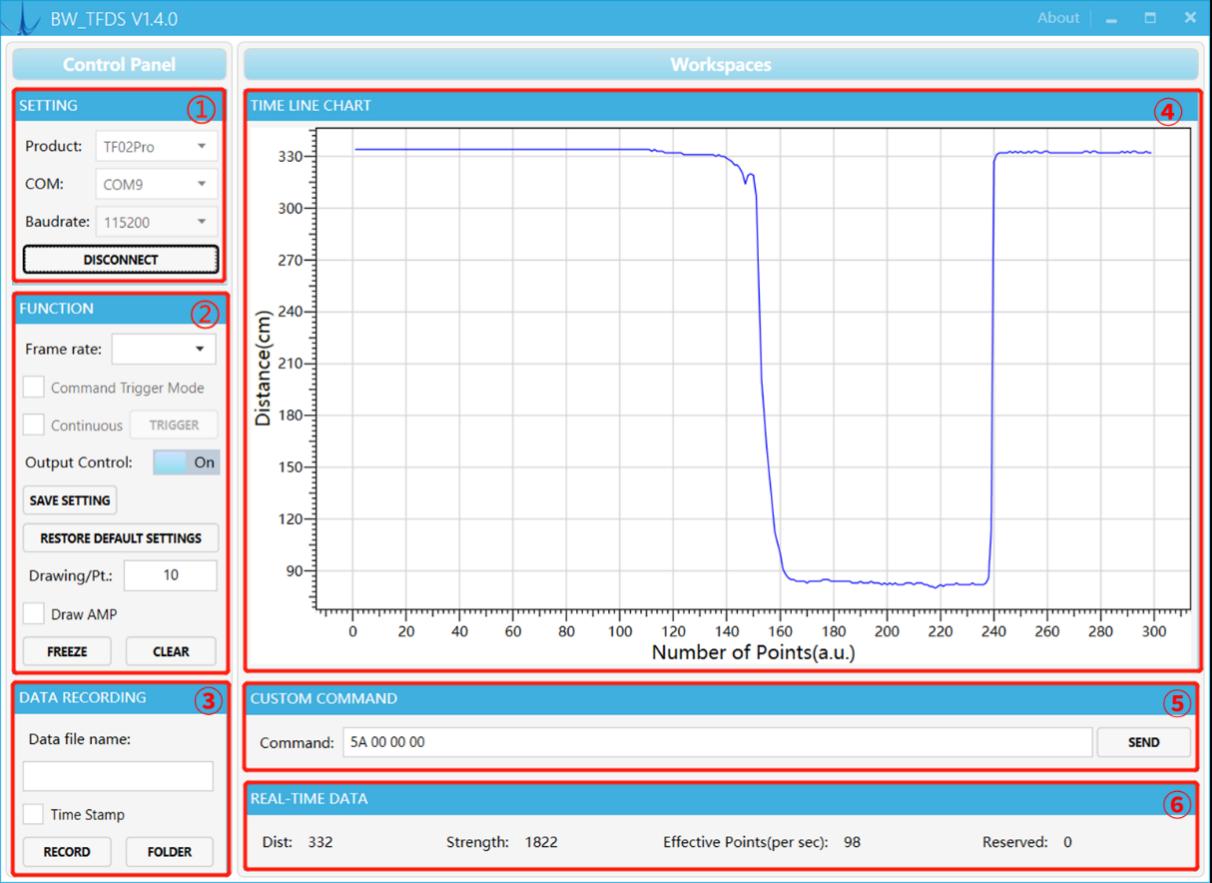
Task: Click the maximize window icon
Action: click(x=1150, y=18)
